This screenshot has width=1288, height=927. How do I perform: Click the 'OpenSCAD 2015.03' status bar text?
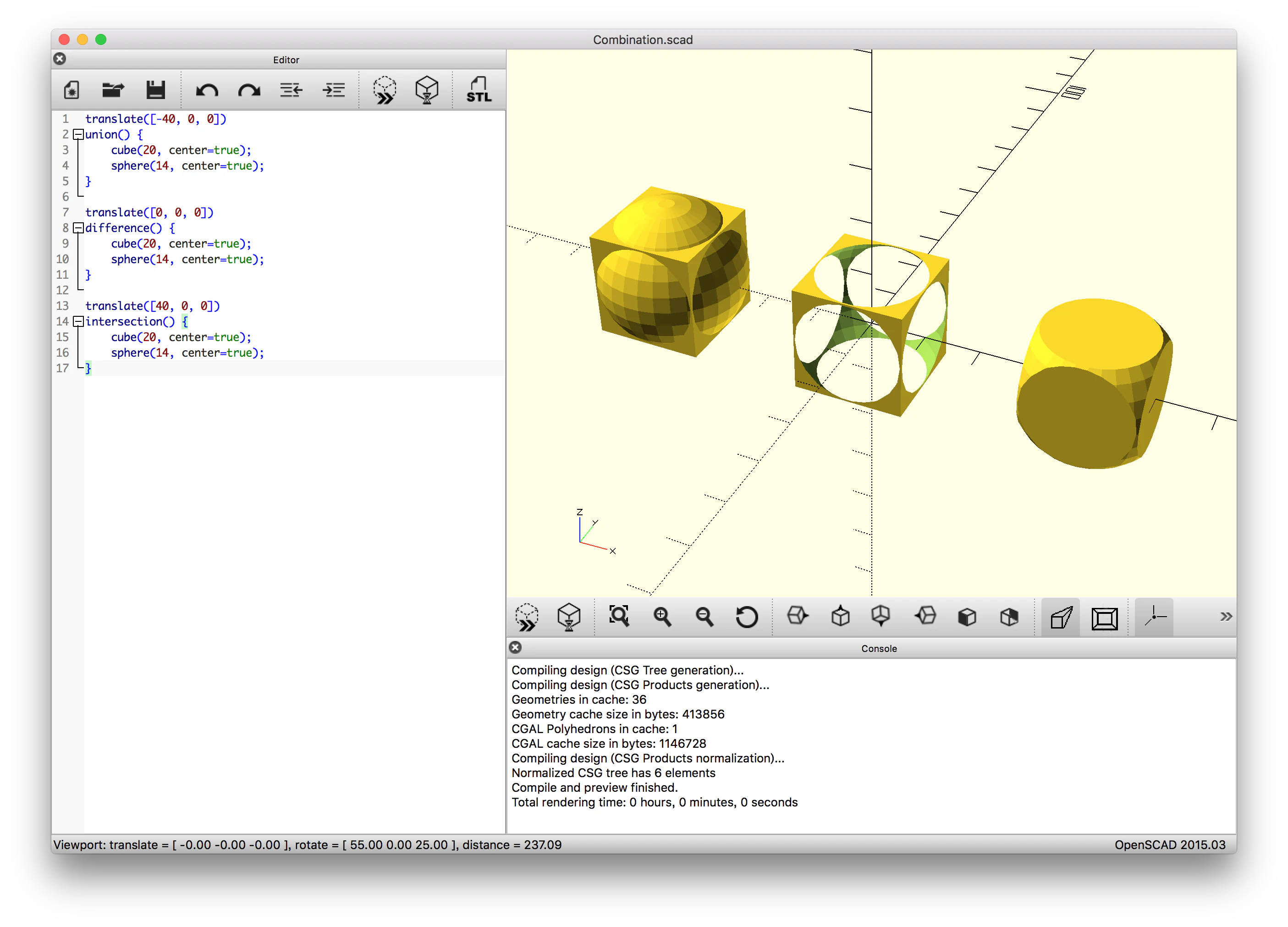tap(1170, 844)
